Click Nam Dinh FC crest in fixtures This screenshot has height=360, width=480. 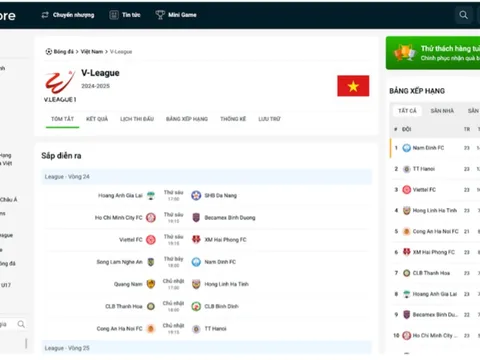196,262
